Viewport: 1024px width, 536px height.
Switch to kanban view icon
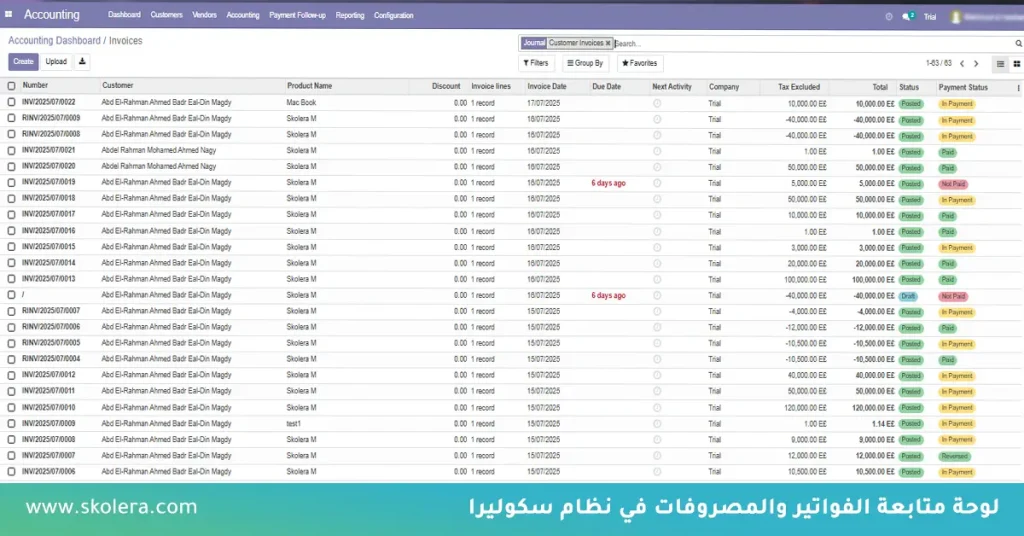click(1016, 64)
